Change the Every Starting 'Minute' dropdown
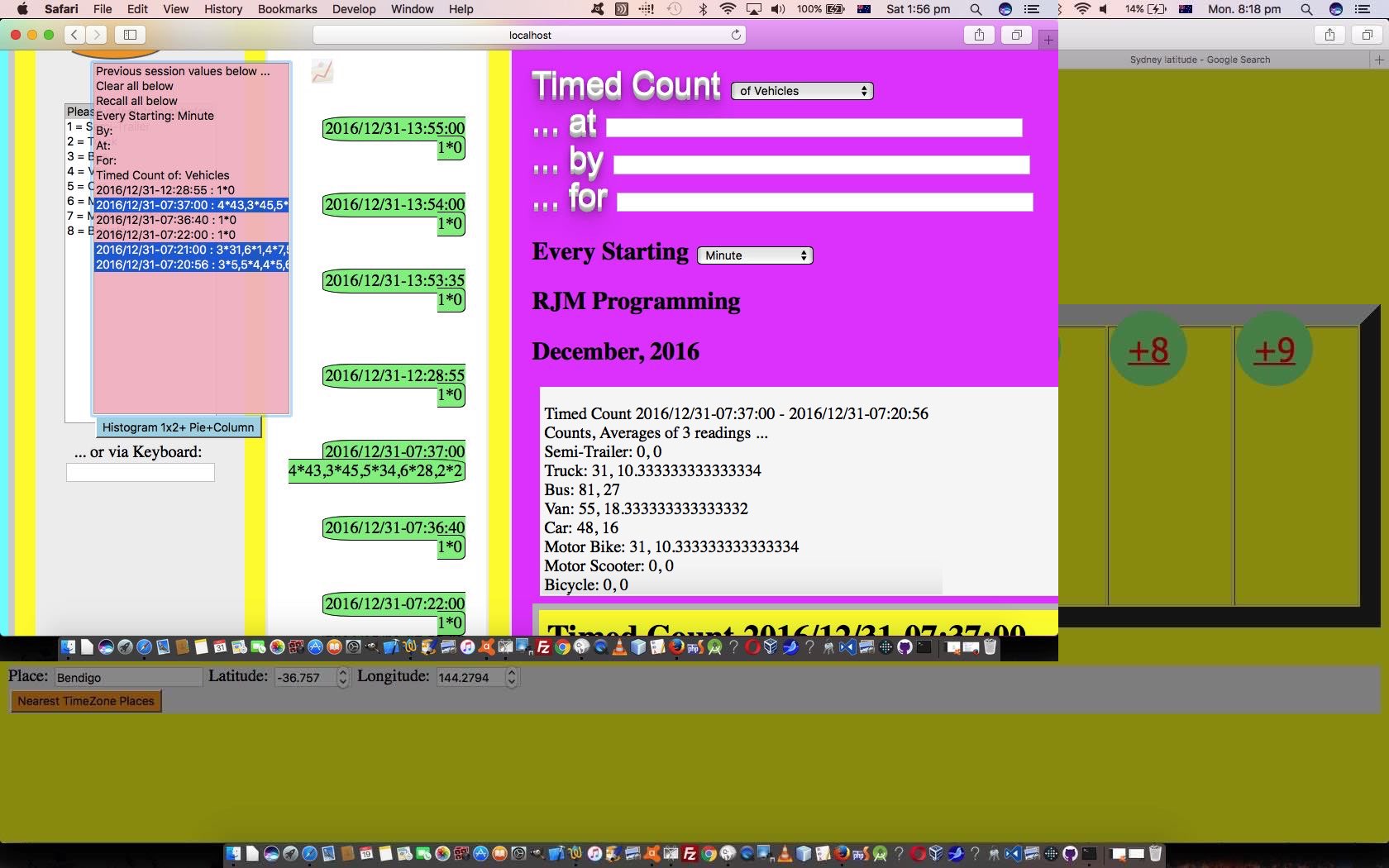The height and width of the screenshot is (868, 1389). [x=753, y=255]
